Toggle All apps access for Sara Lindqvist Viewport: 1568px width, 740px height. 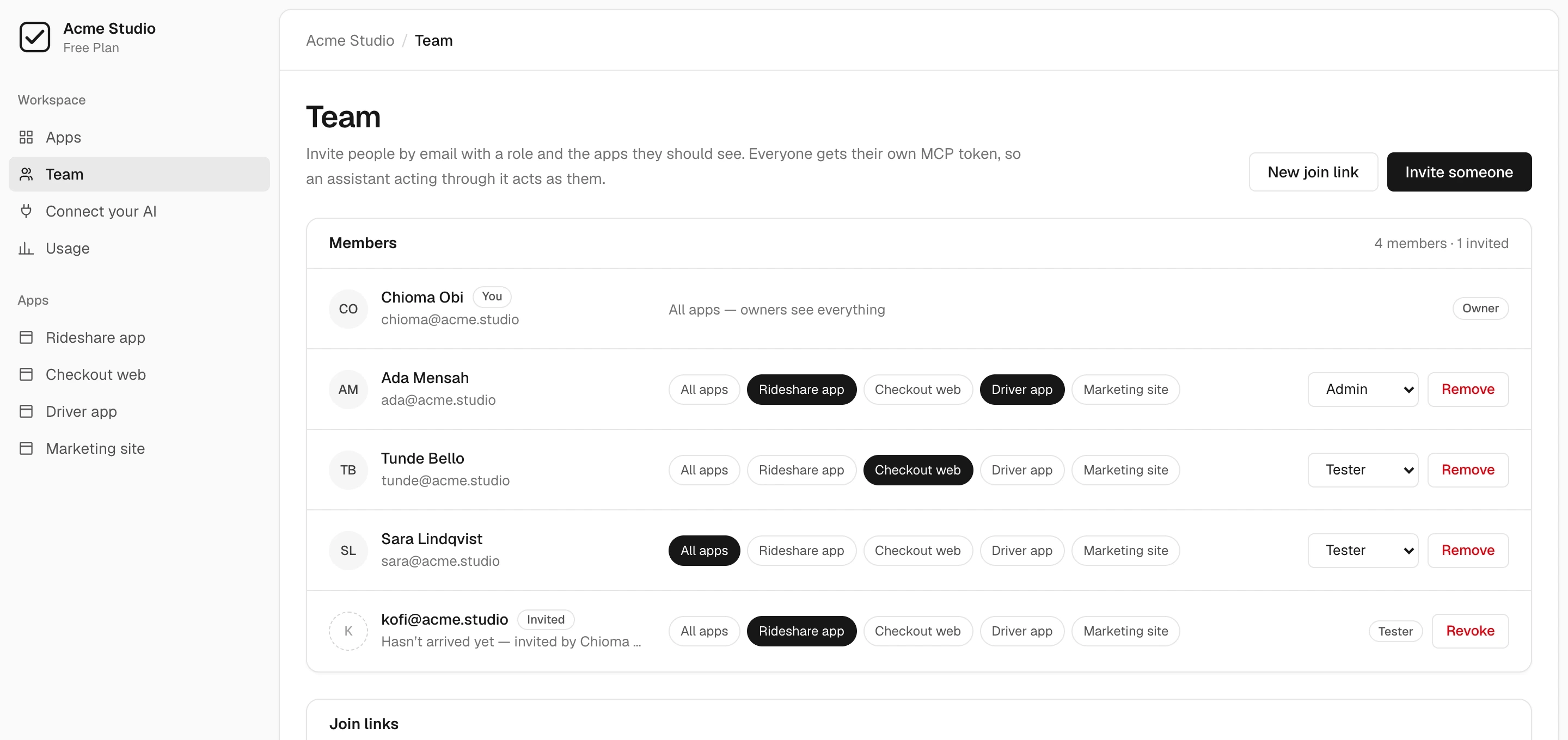tap(703, 550)
